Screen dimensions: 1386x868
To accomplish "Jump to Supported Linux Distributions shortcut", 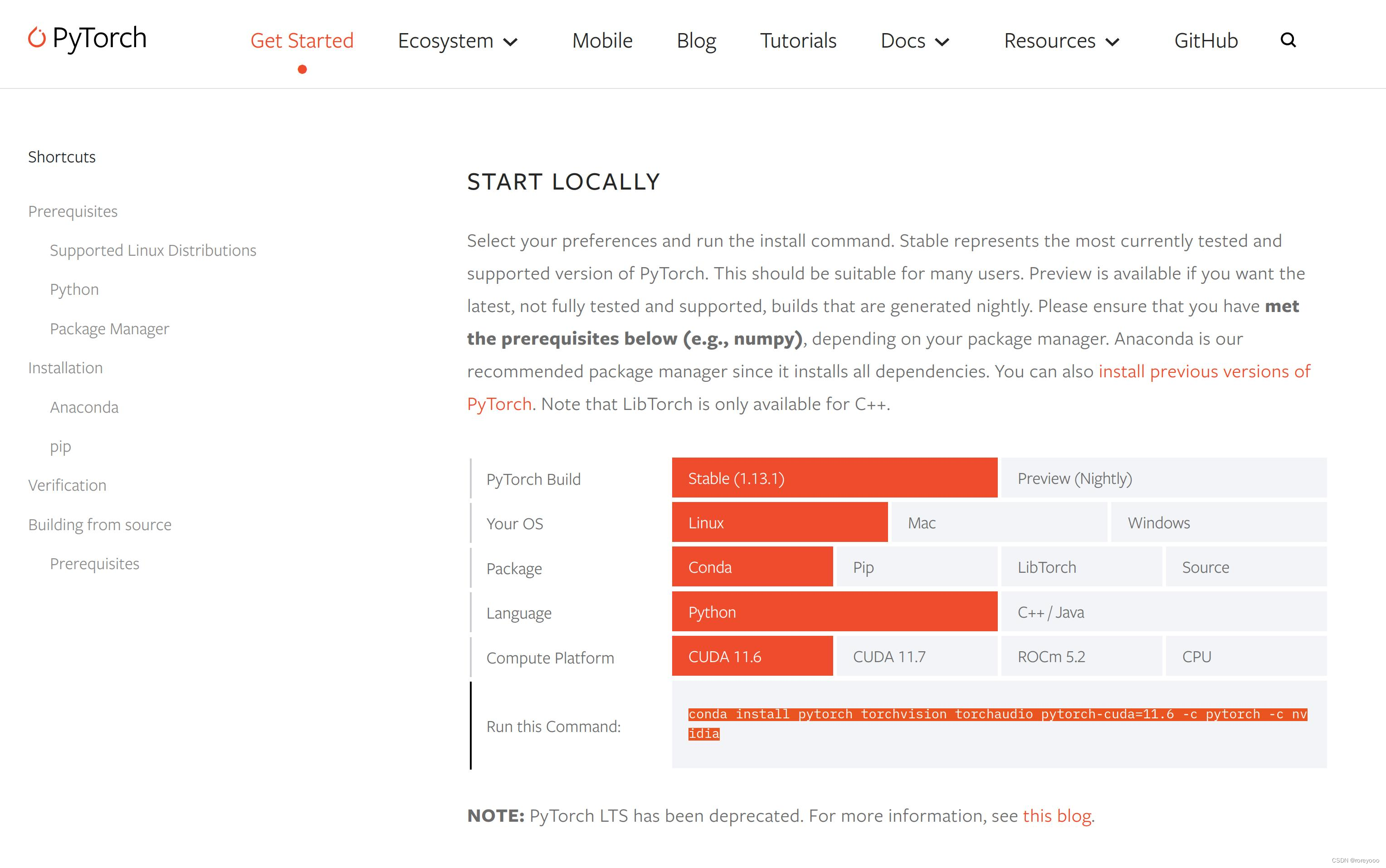I will pyautogui.click(x=153, y=250).
